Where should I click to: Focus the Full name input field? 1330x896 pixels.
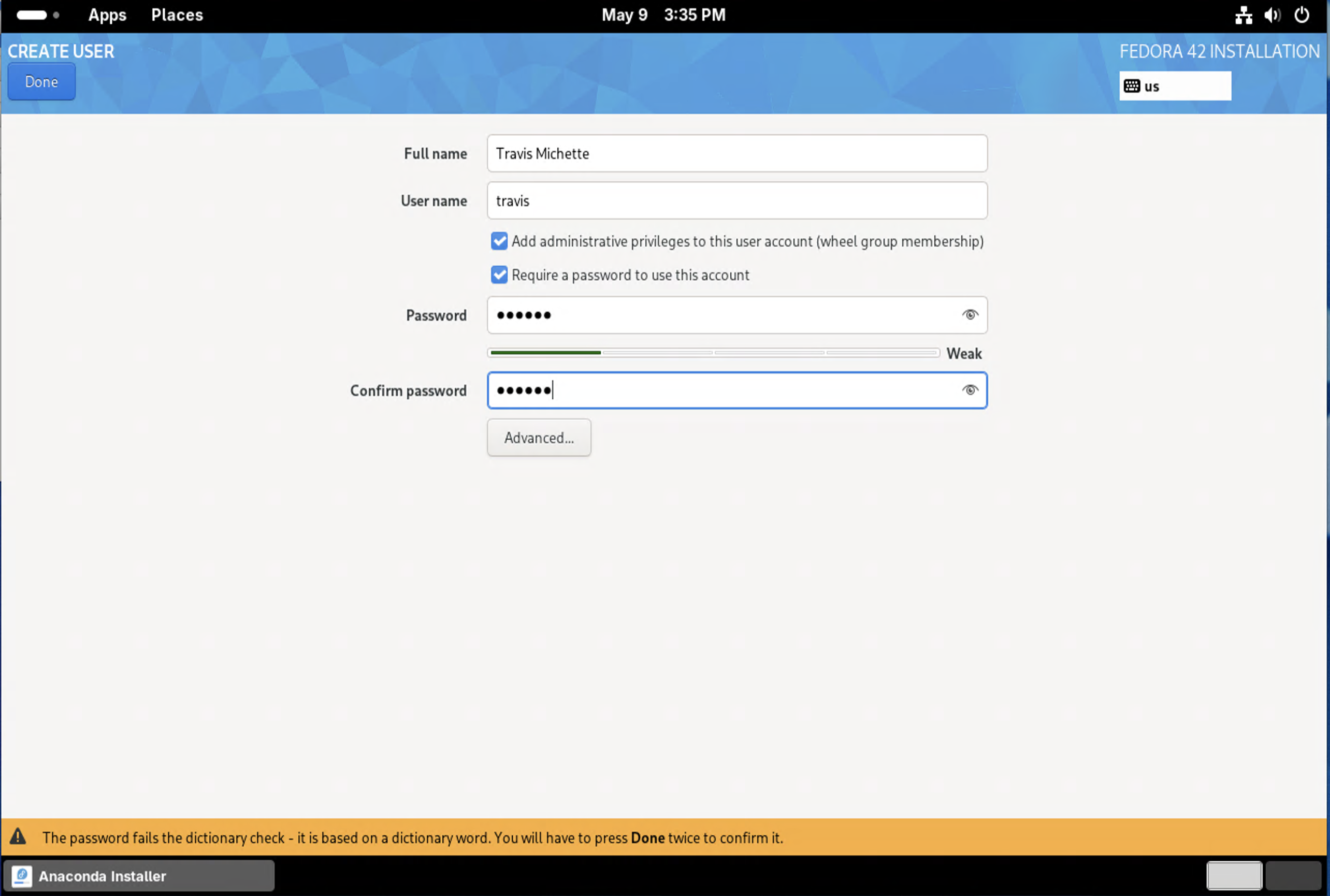pos(737,154)
